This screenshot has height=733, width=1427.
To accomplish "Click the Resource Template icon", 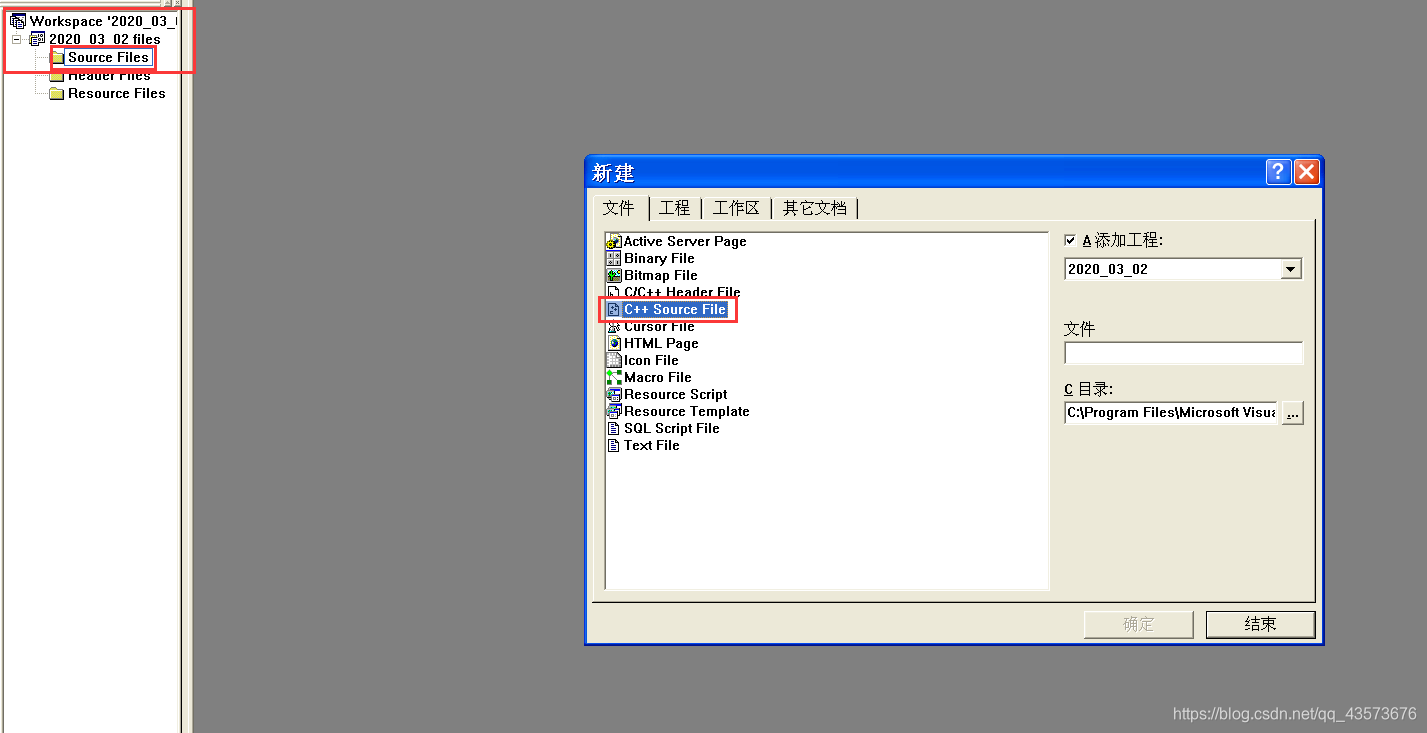I will [614, 411].
